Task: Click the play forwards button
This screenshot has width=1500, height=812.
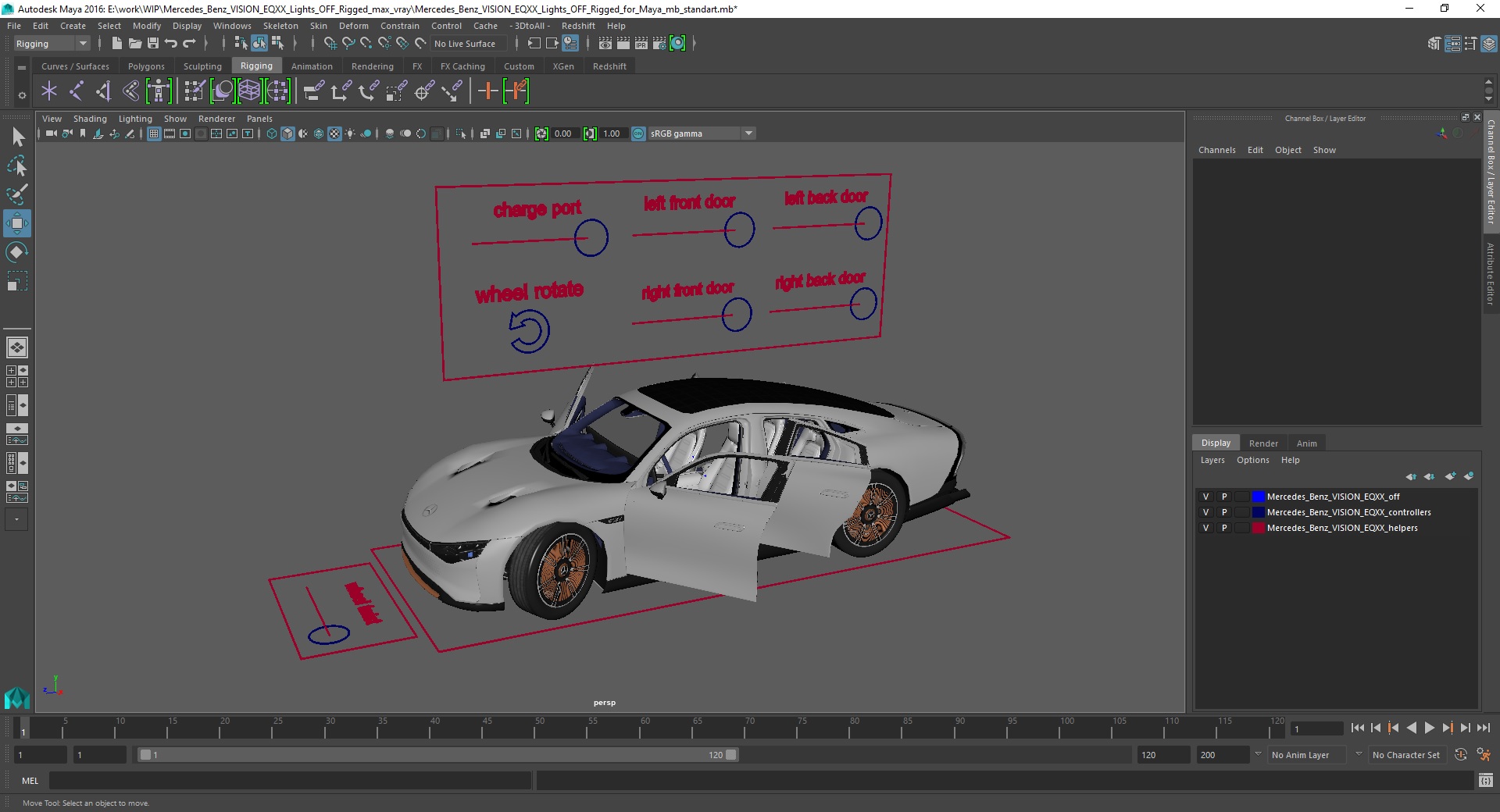Action: coord(1429,728)
